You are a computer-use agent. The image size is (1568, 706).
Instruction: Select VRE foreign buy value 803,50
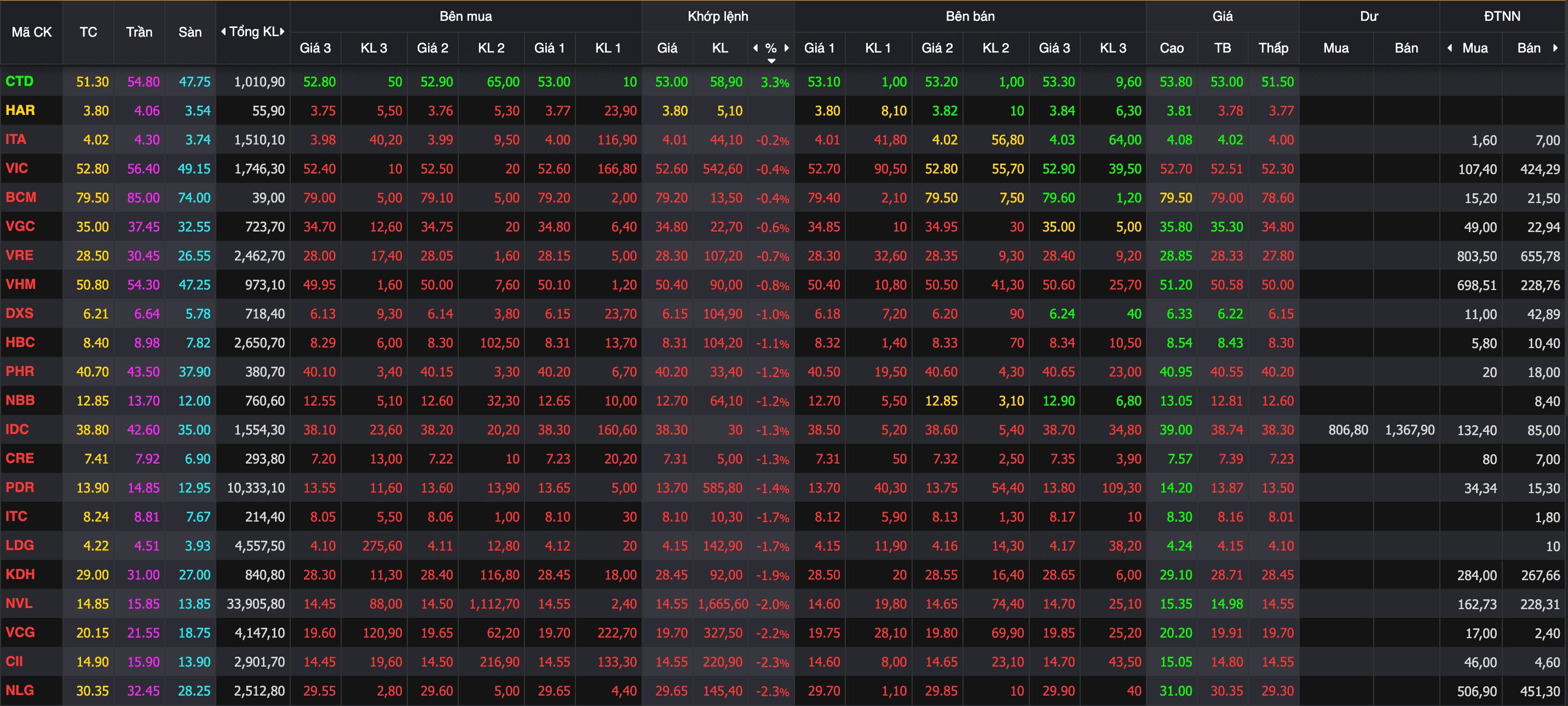[x=1477, y=256]
